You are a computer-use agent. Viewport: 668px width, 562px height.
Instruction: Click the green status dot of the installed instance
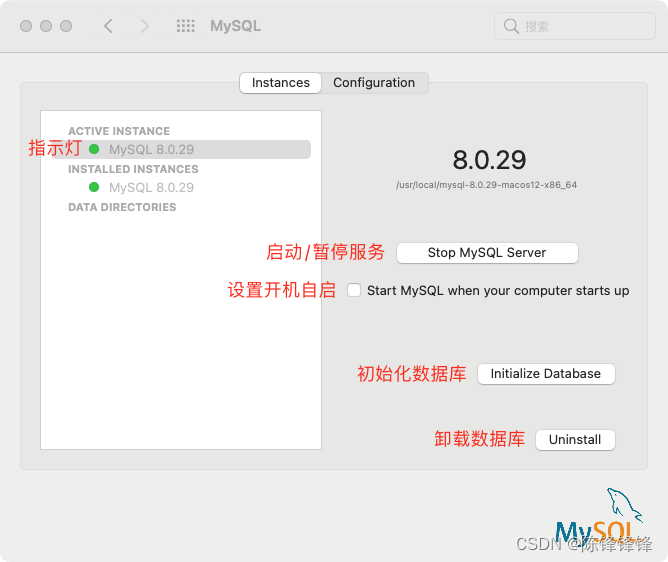(x=94, y=187)
